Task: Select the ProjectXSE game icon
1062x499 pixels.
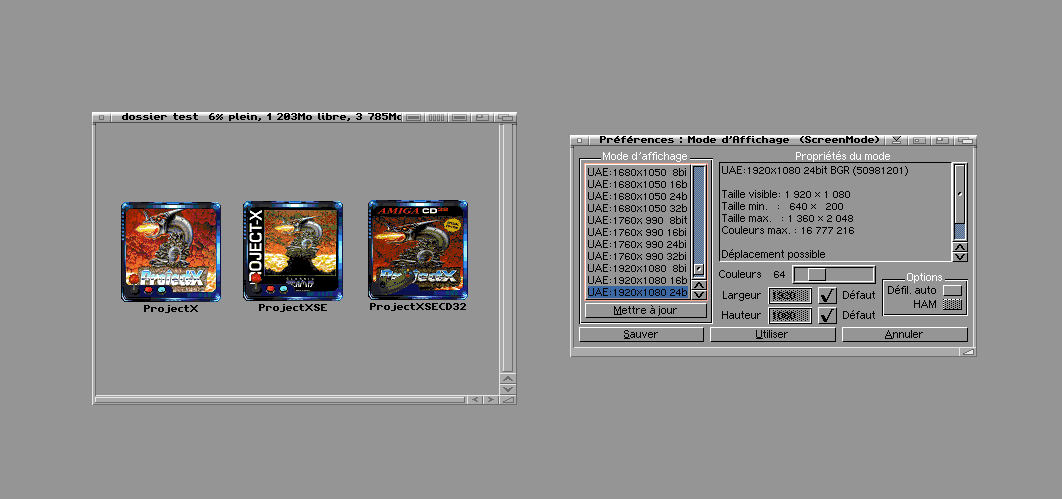Action: tap(293, 251)
